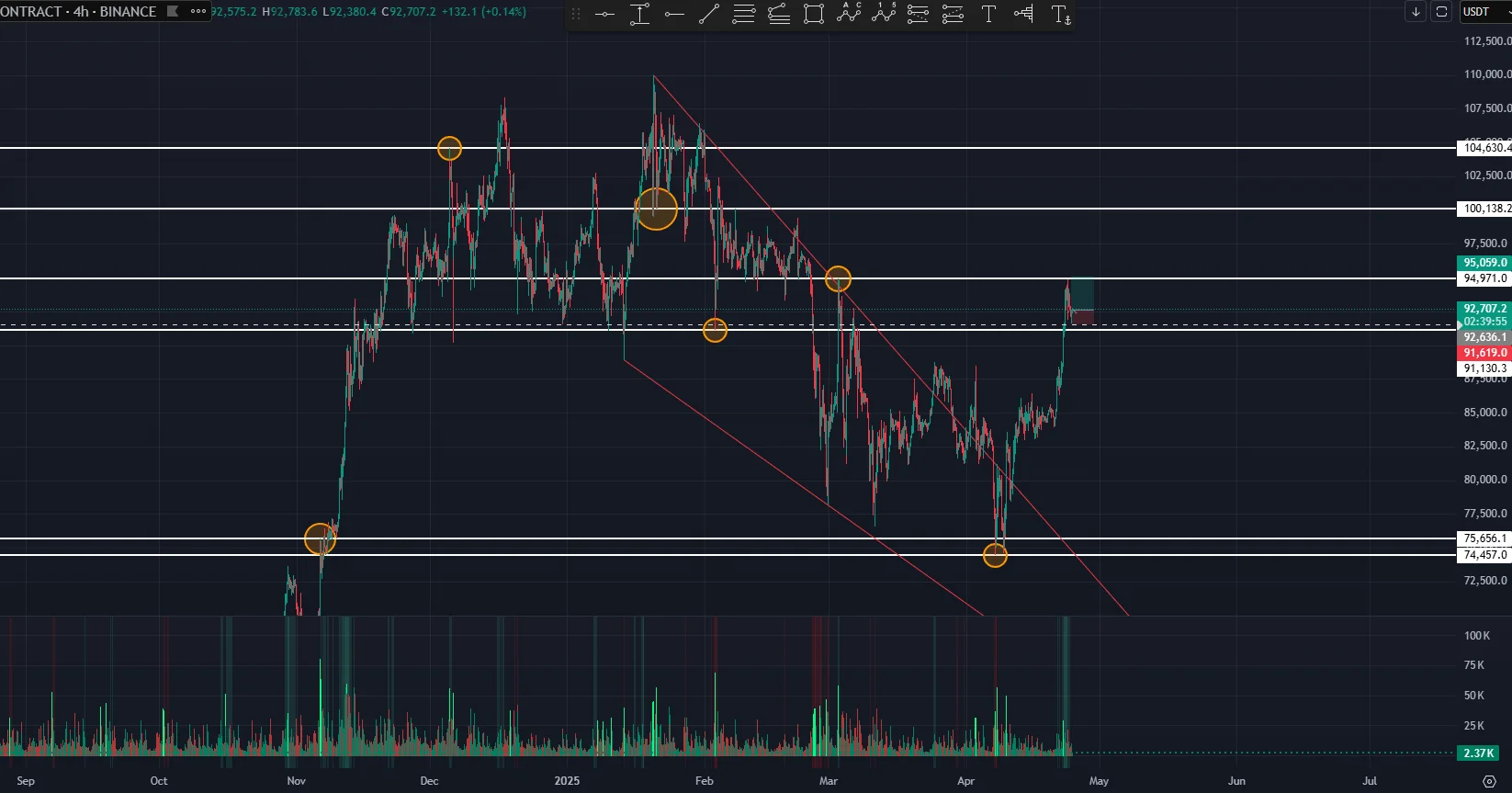Click the down-arrow button near USDT
Screen dimensions: 1512x793
(1416, 11)
